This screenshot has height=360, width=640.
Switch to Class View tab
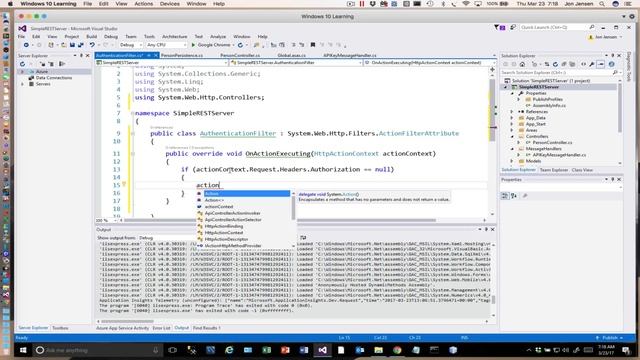[582, 170]
